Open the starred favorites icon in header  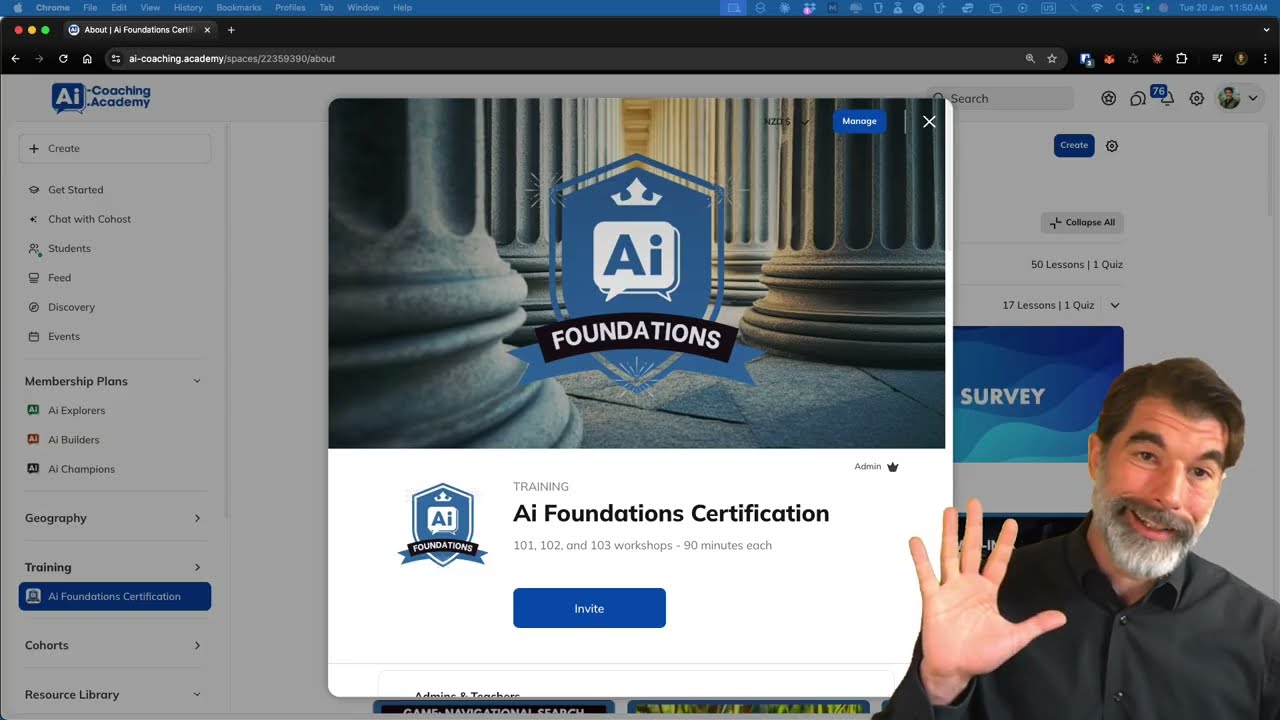tap(1109, 98)
